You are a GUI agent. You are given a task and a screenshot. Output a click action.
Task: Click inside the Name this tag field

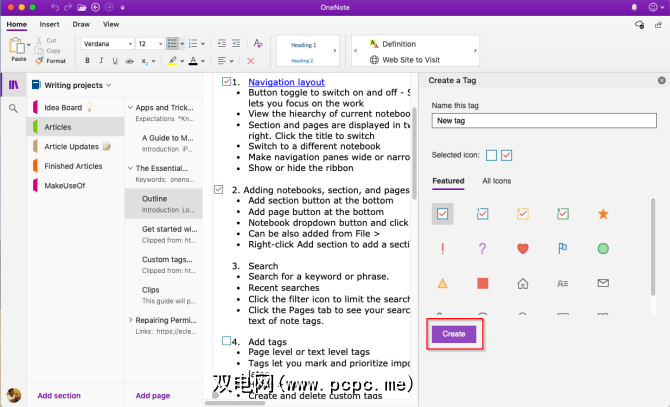coord(544,120)
